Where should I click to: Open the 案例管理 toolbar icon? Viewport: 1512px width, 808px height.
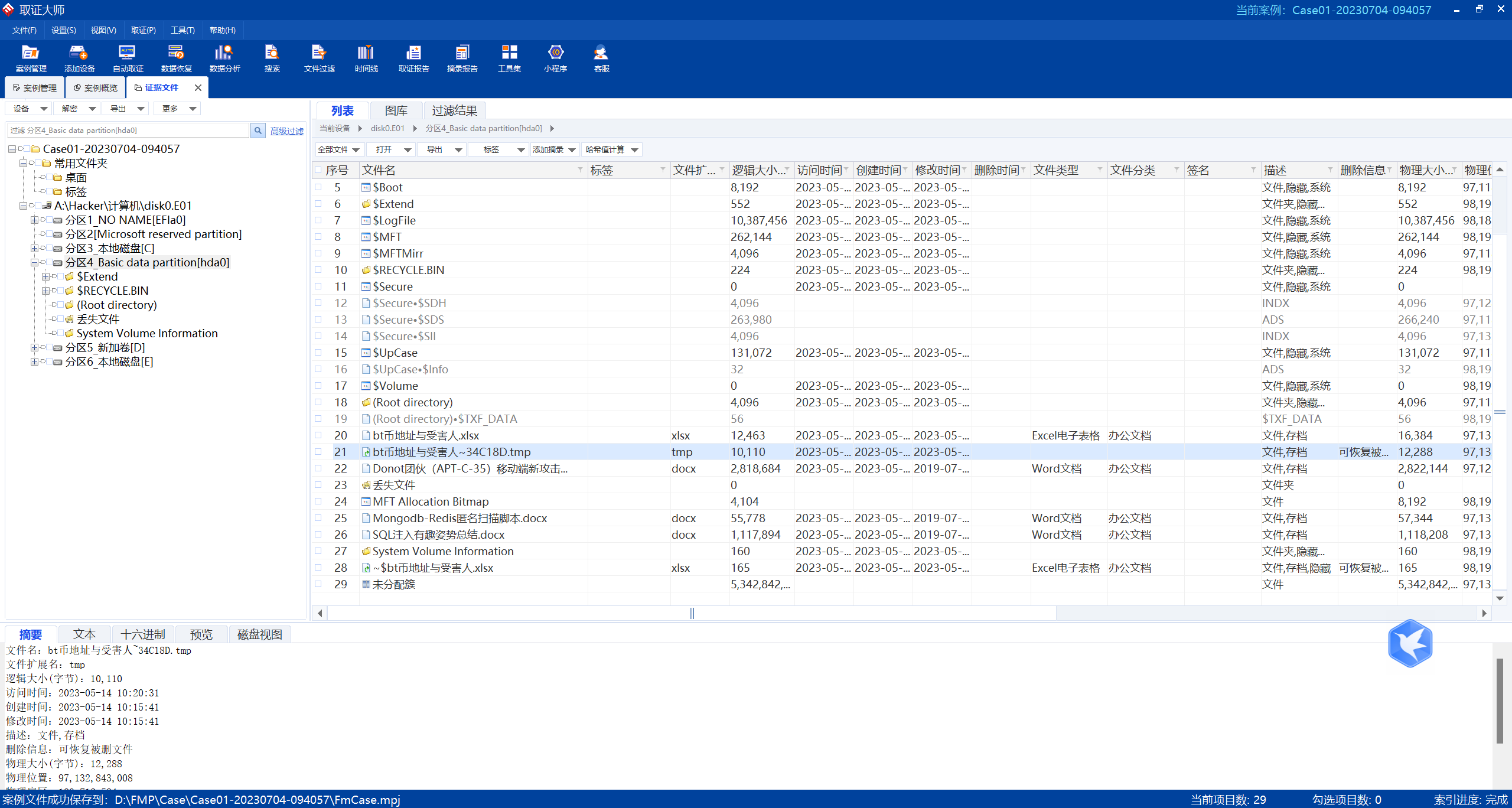[31, 58]
